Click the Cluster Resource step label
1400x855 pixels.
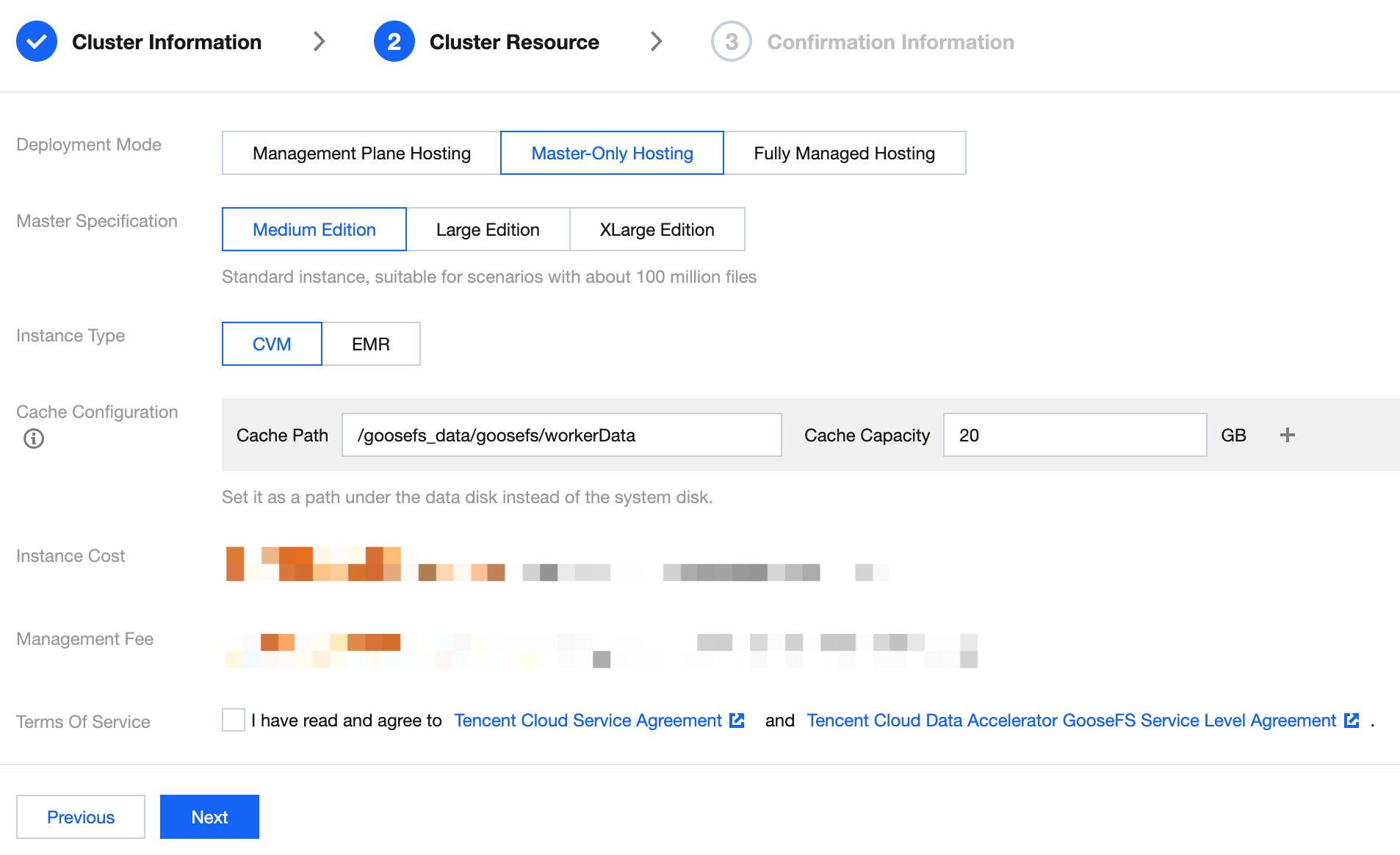click(514, 42)
